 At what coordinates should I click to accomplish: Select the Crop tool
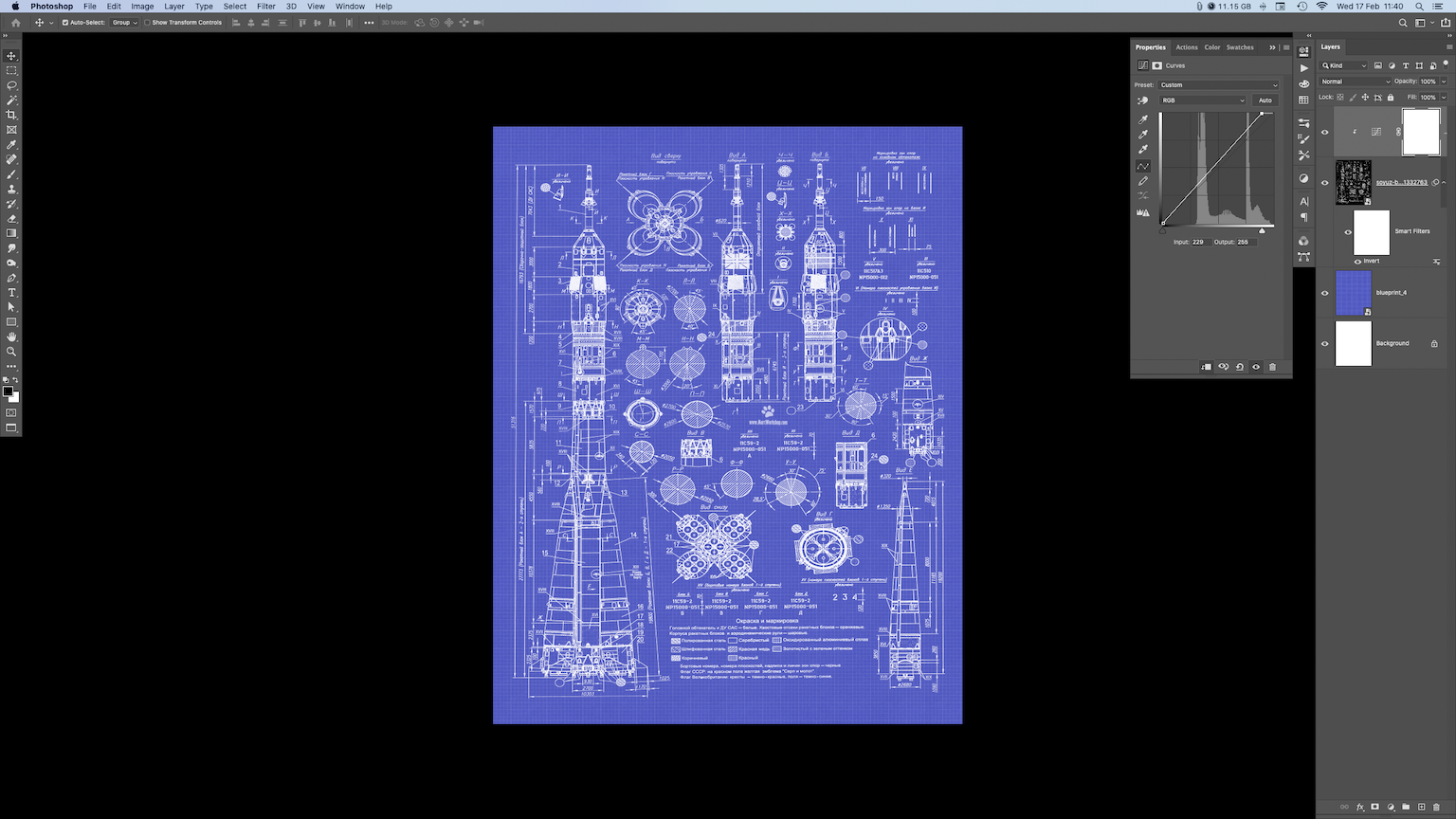tap(11, 115)
